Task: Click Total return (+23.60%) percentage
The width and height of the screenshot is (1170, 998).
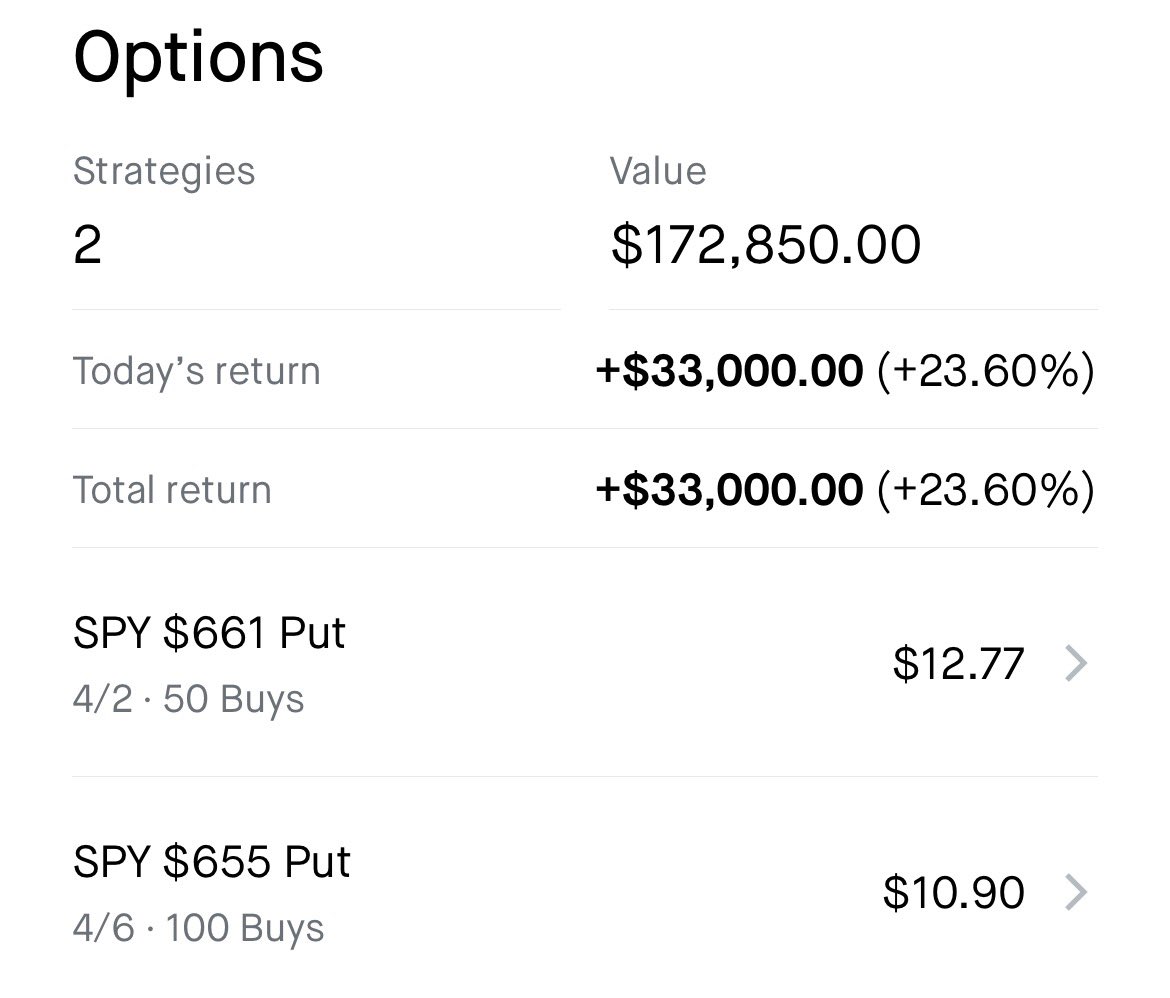Action: 985,490
